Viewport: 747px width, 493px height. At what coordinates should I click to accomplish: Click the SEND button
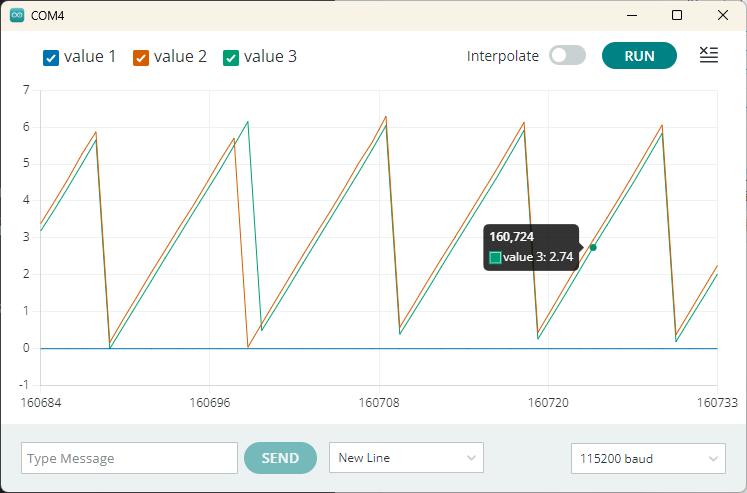pyautogui.click(x=280, y=458)
